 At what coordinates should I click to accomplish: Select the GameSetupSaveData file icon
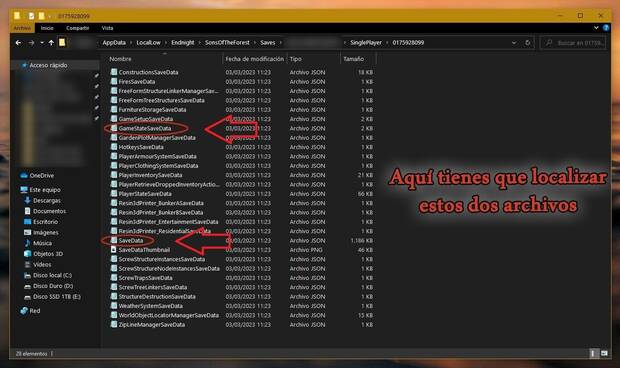tap(114, 119)
